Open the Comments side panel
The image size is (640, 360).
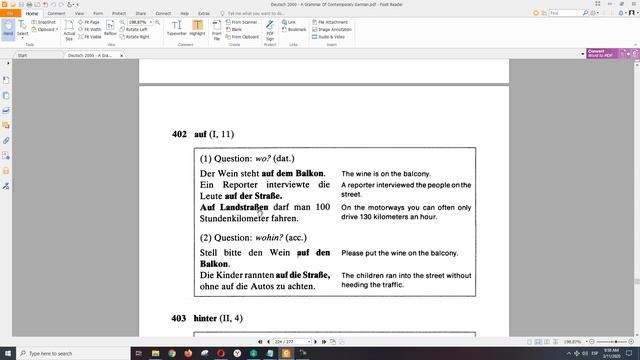[x=6, y=125]
